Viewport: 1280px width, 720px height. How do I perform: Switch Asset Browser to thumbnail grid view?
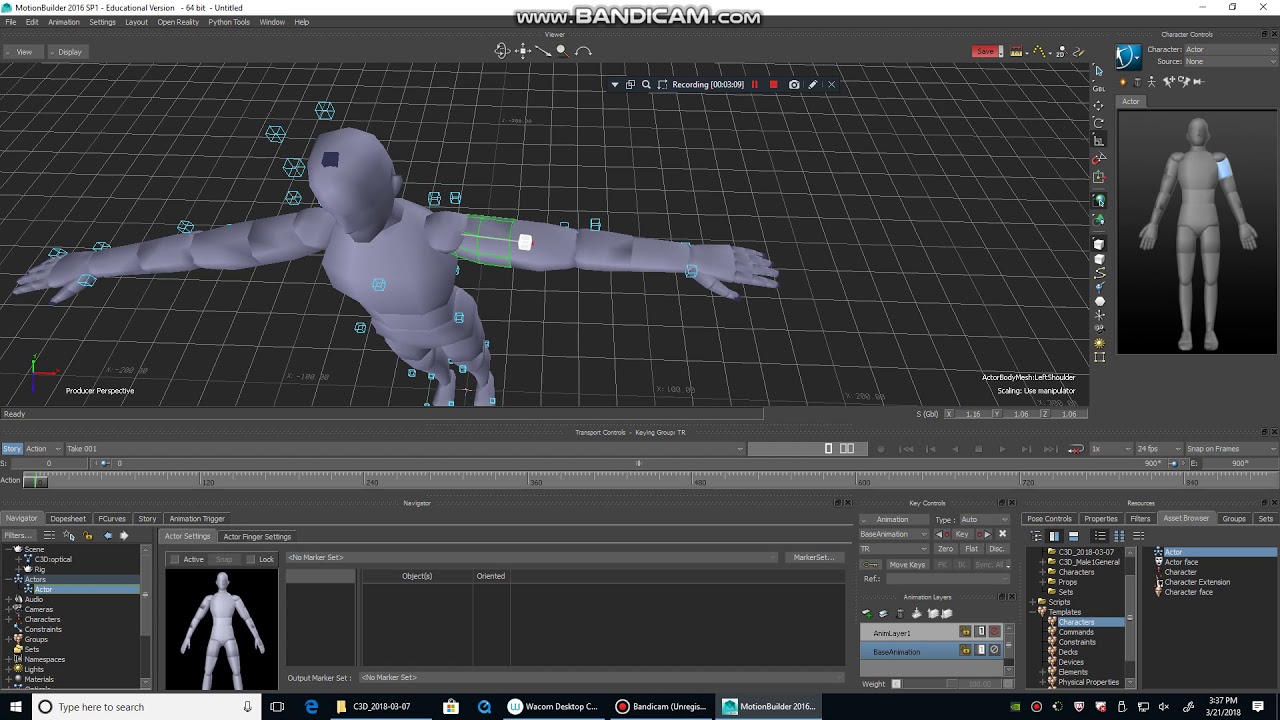1118,536
